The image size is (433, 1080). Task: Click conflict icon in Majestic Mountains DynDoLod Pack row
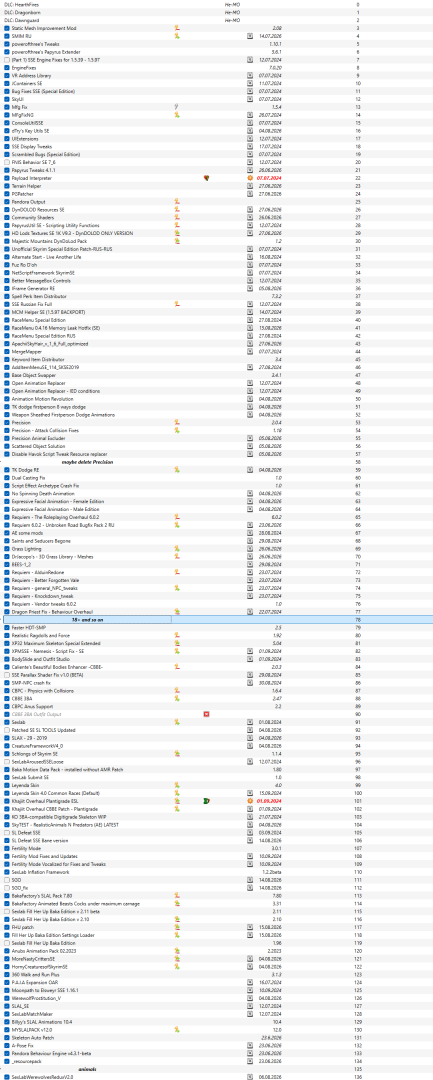pyautogui.click(x=176, y=241)
